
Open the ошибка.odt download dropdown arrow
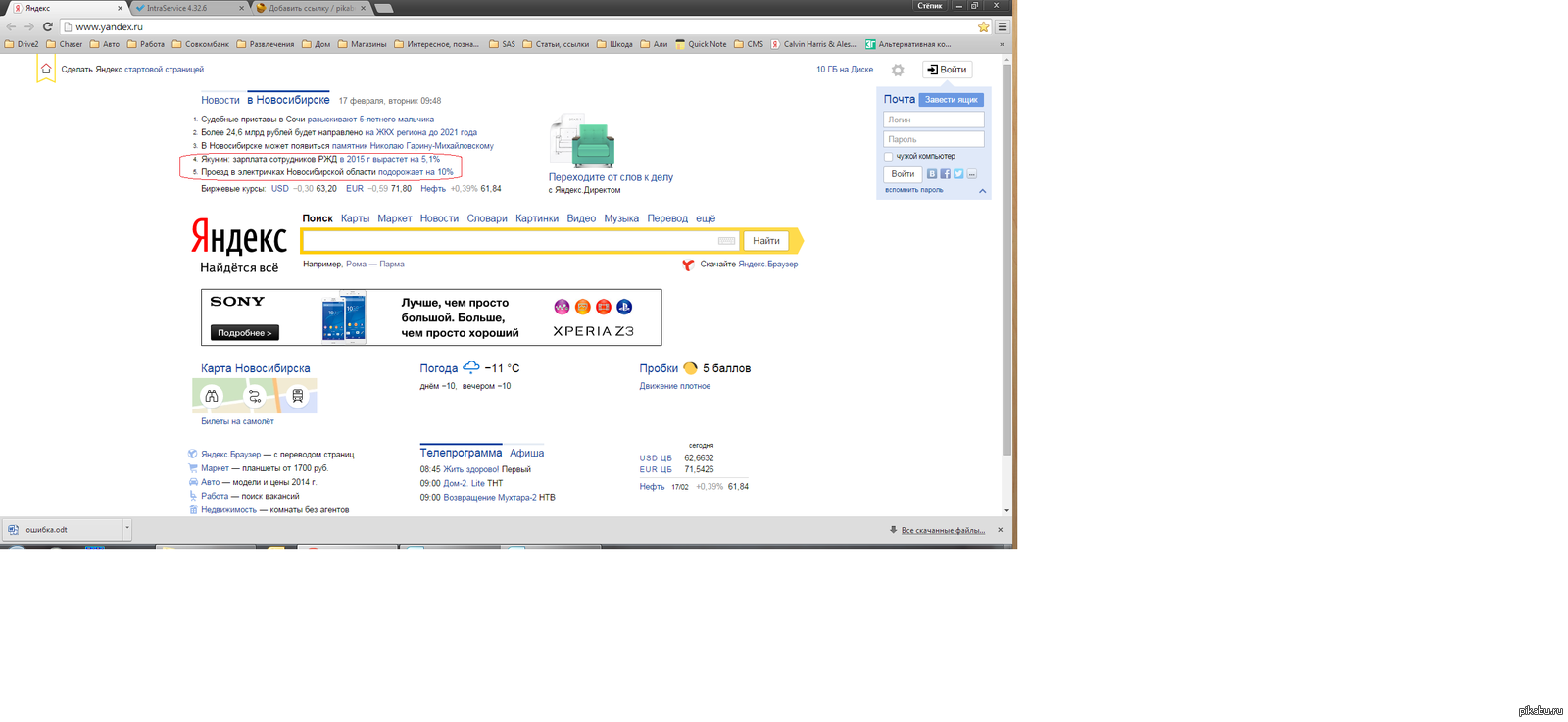(x=126, y=529)
